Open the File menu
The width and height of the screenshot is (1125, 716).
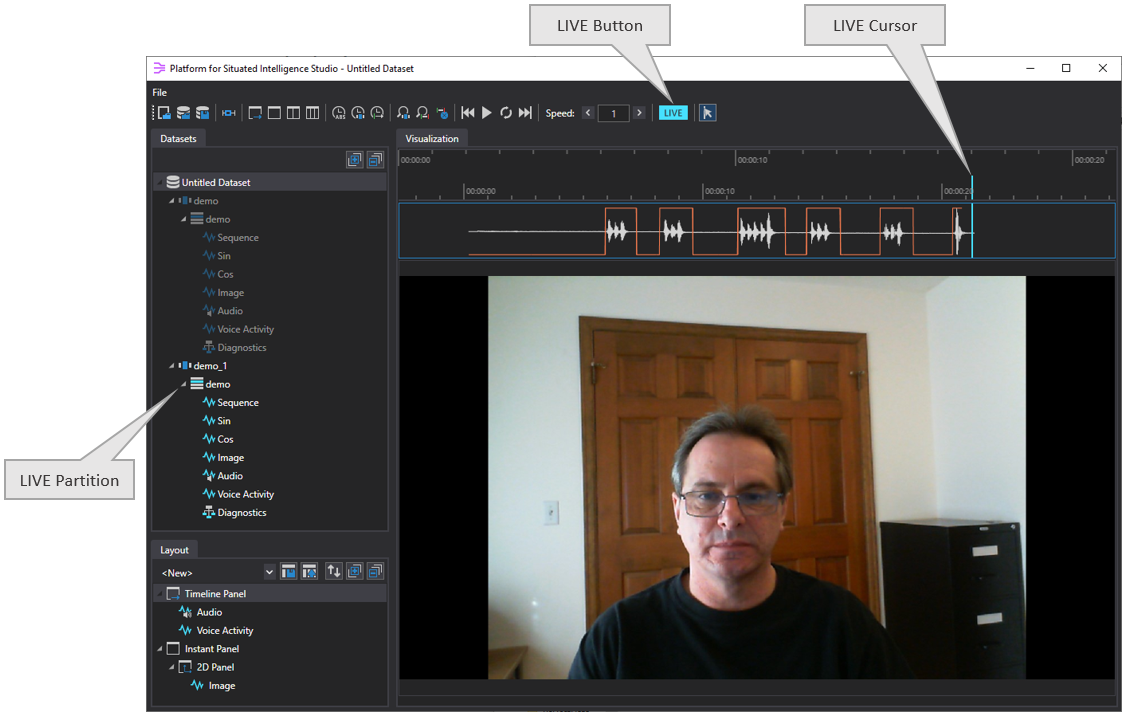[160, 91]
